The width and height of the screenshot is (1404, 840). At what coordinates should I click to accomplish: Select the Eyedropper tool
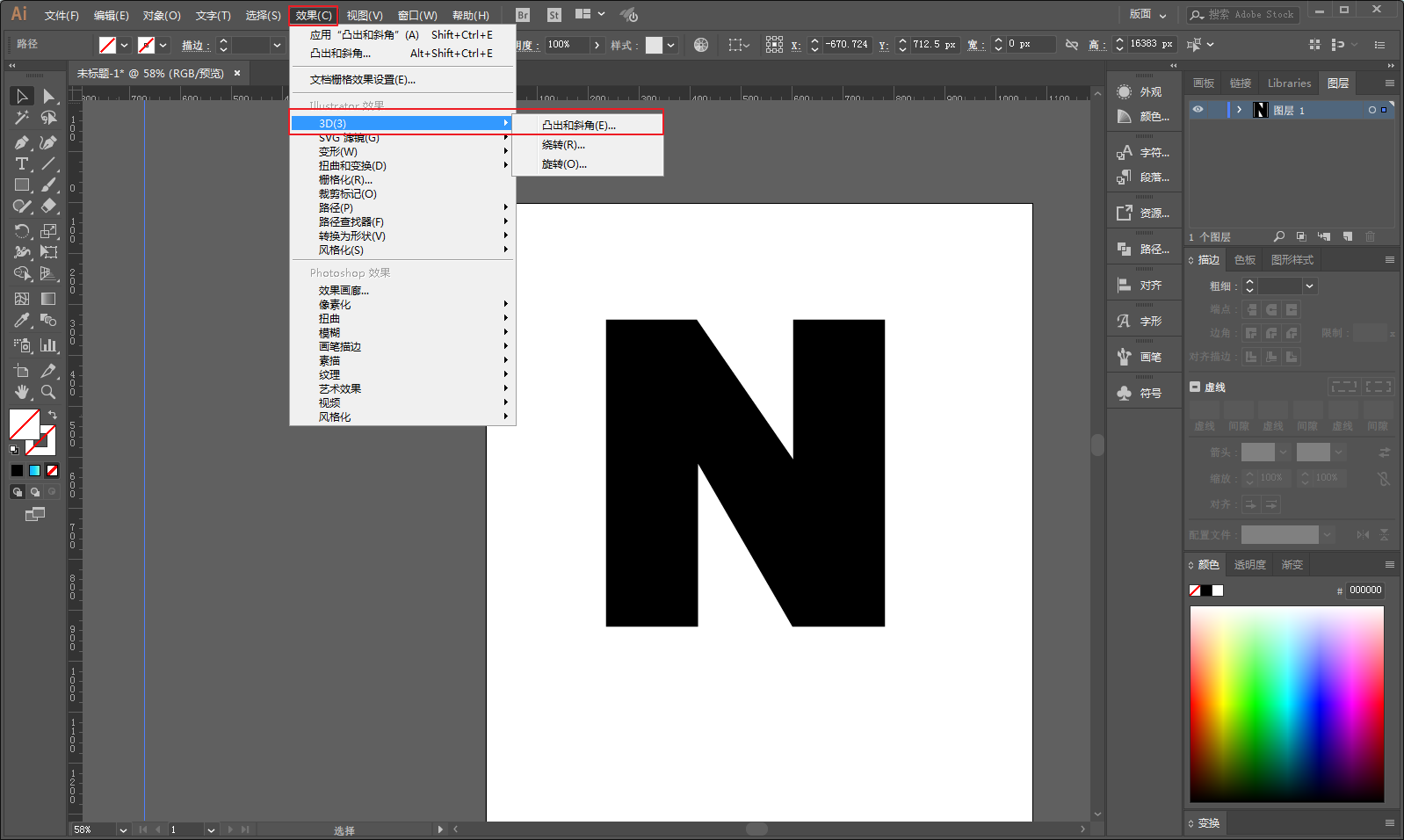(x=22, y=321)
